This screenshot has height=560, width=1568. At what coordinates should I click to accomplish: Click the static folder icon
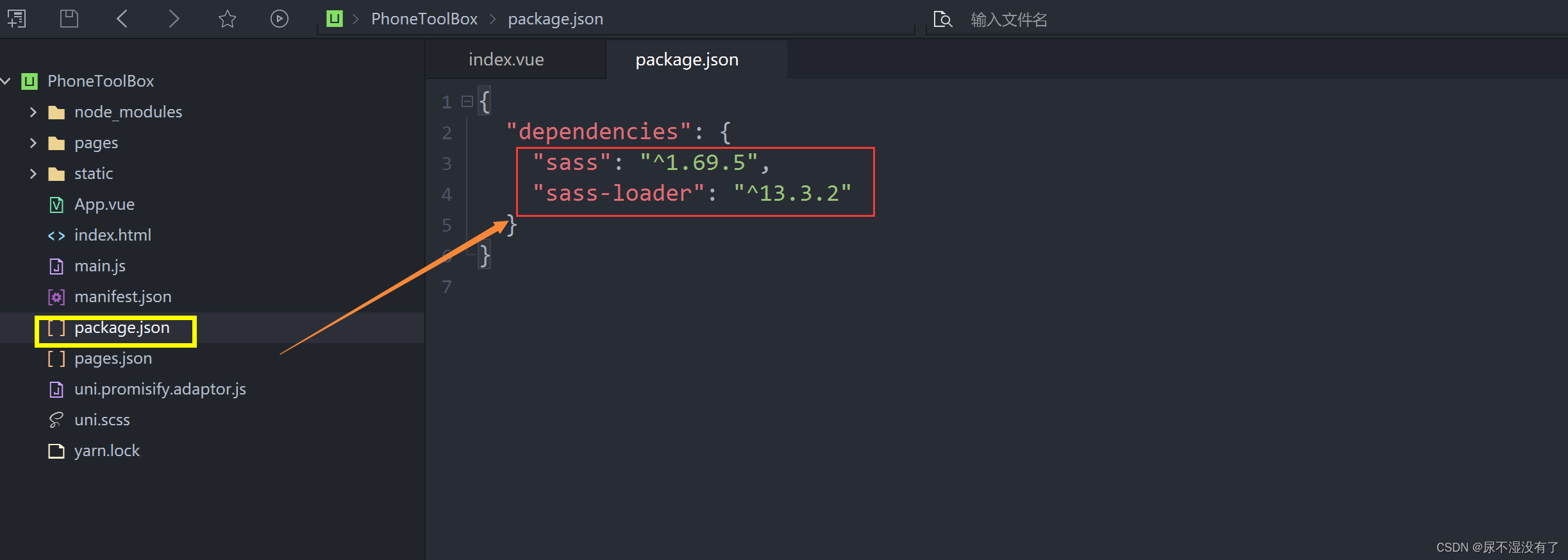[x=56, y=174]
